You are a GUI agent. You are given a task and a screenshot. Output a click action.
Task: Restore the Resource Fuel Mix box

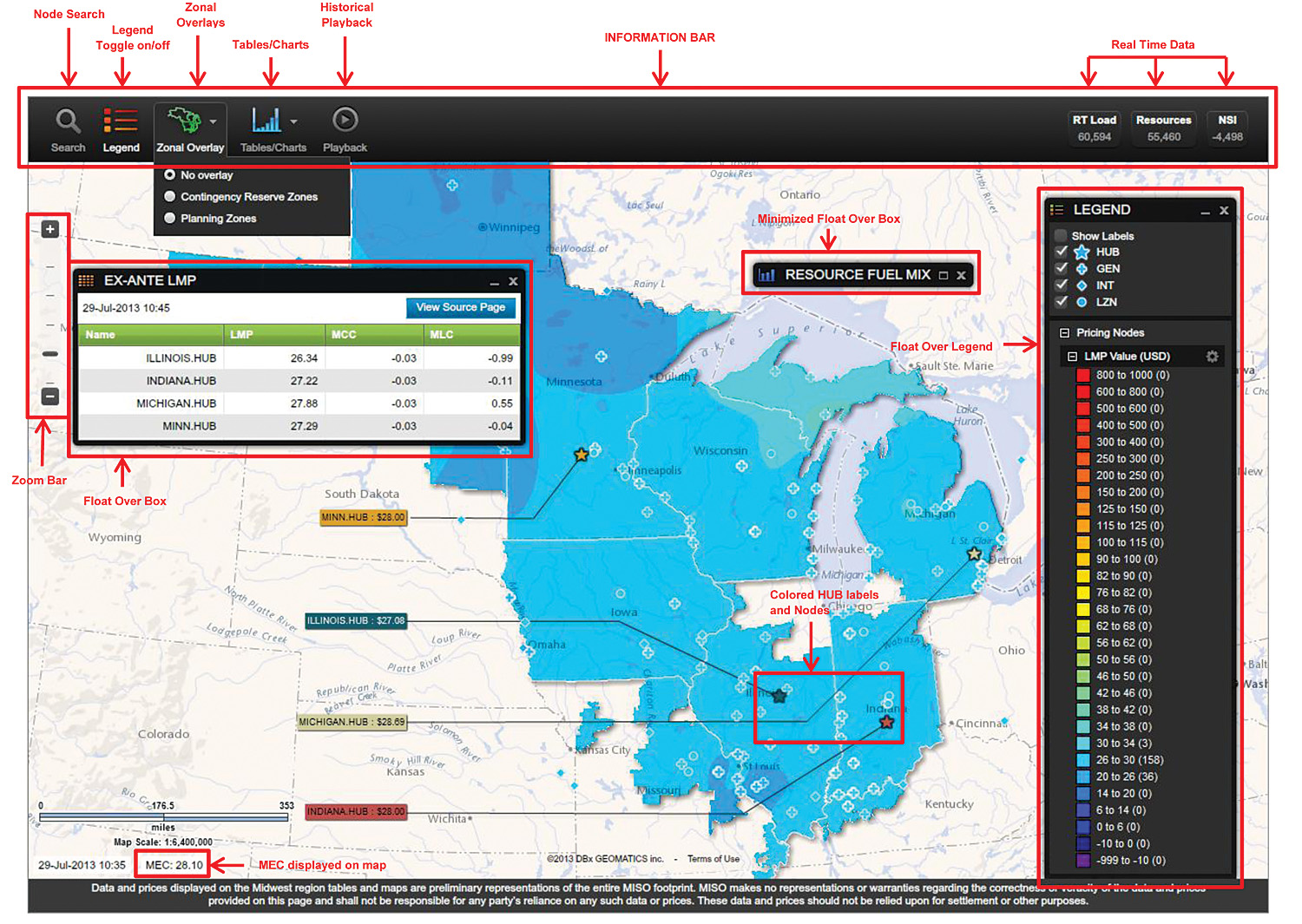click(x=944, y=275)
